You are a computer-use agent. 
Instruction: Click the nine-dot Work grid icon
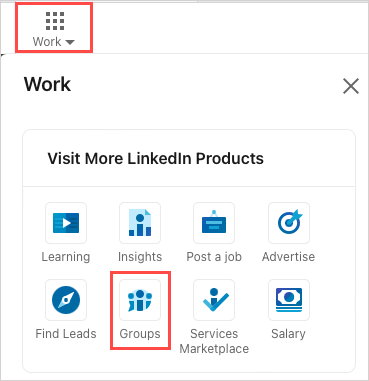click(55, 21)
